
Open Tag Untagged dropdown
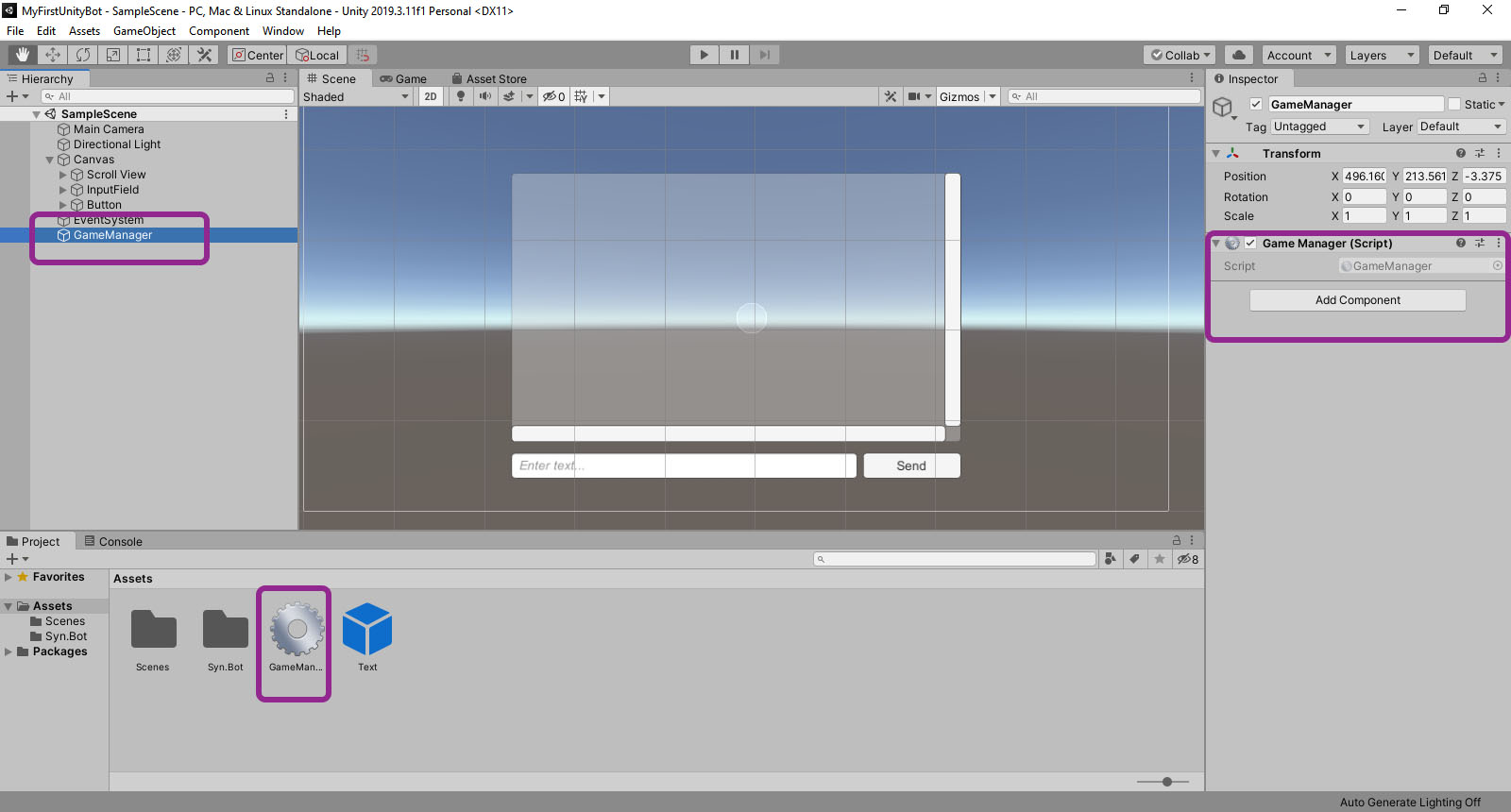click(1319, 127)
